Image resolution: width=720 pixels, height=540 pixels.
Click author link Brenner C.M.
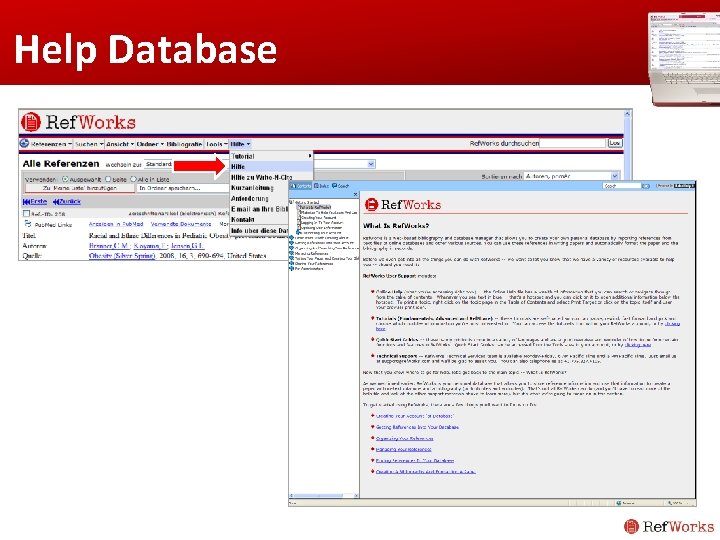click(x=109, y=246)
